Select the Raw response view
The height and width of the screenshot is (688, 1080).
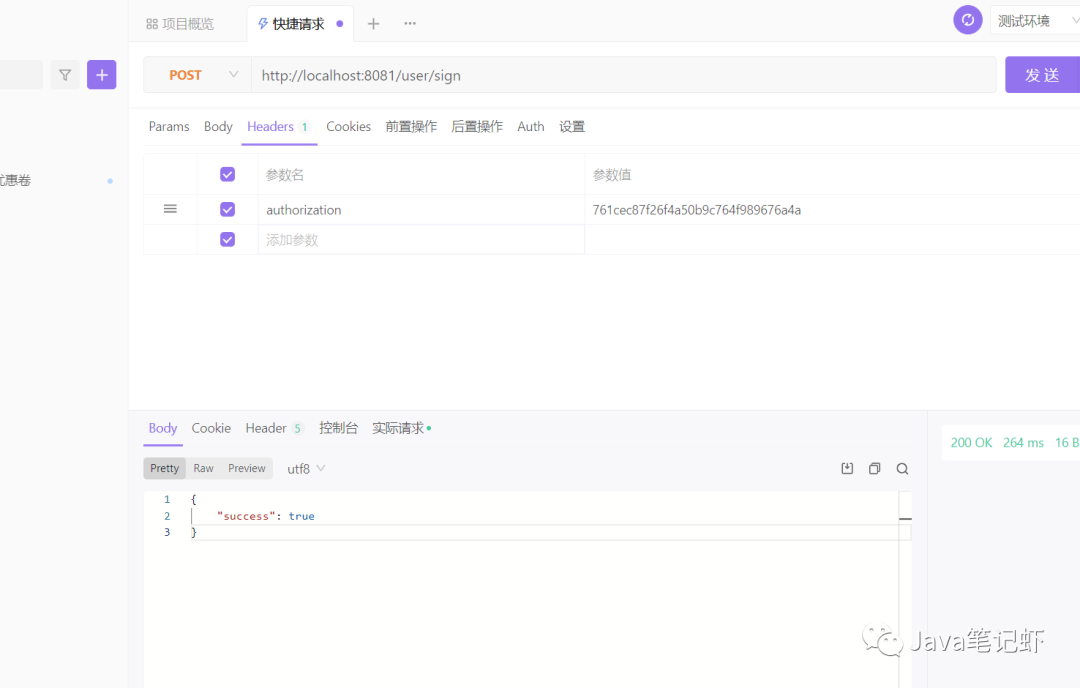click(x=203, y=467)
